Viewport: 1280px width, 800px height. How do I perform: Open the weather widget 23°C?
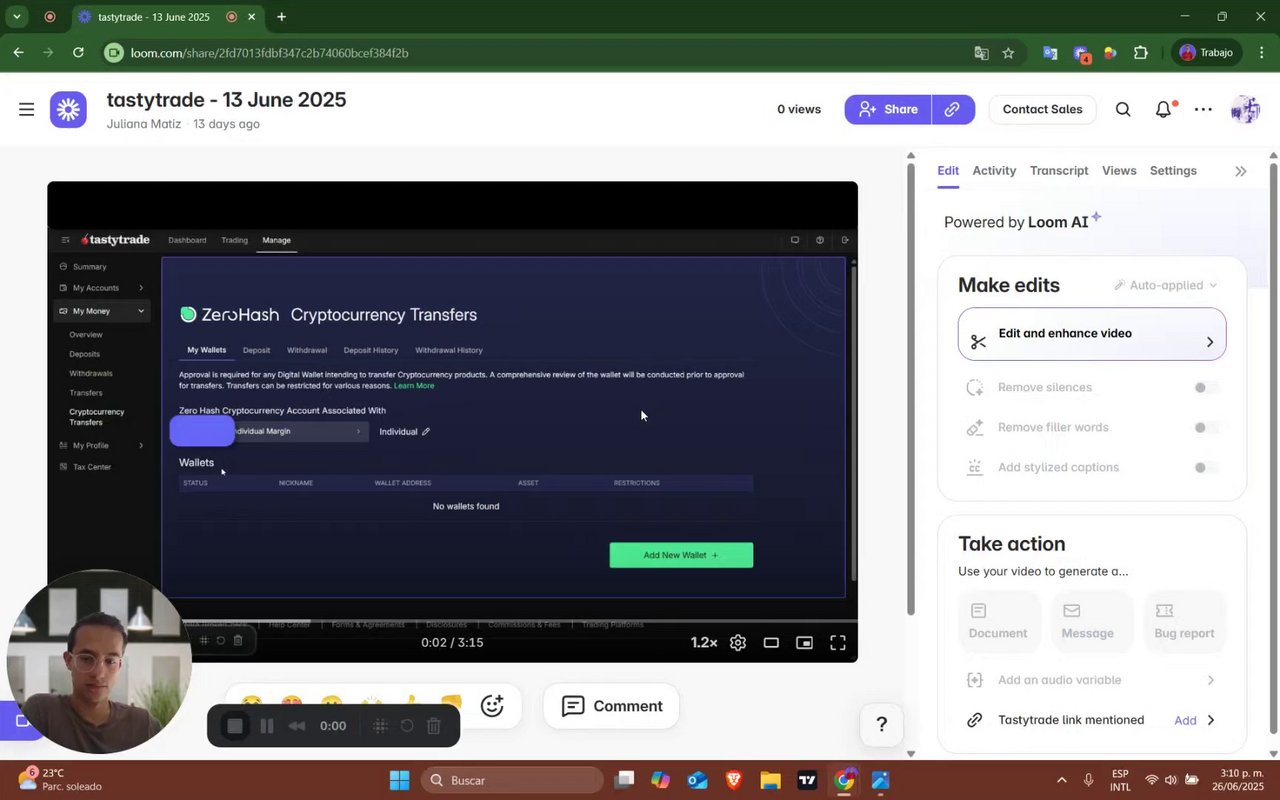(x=60, y=780)
